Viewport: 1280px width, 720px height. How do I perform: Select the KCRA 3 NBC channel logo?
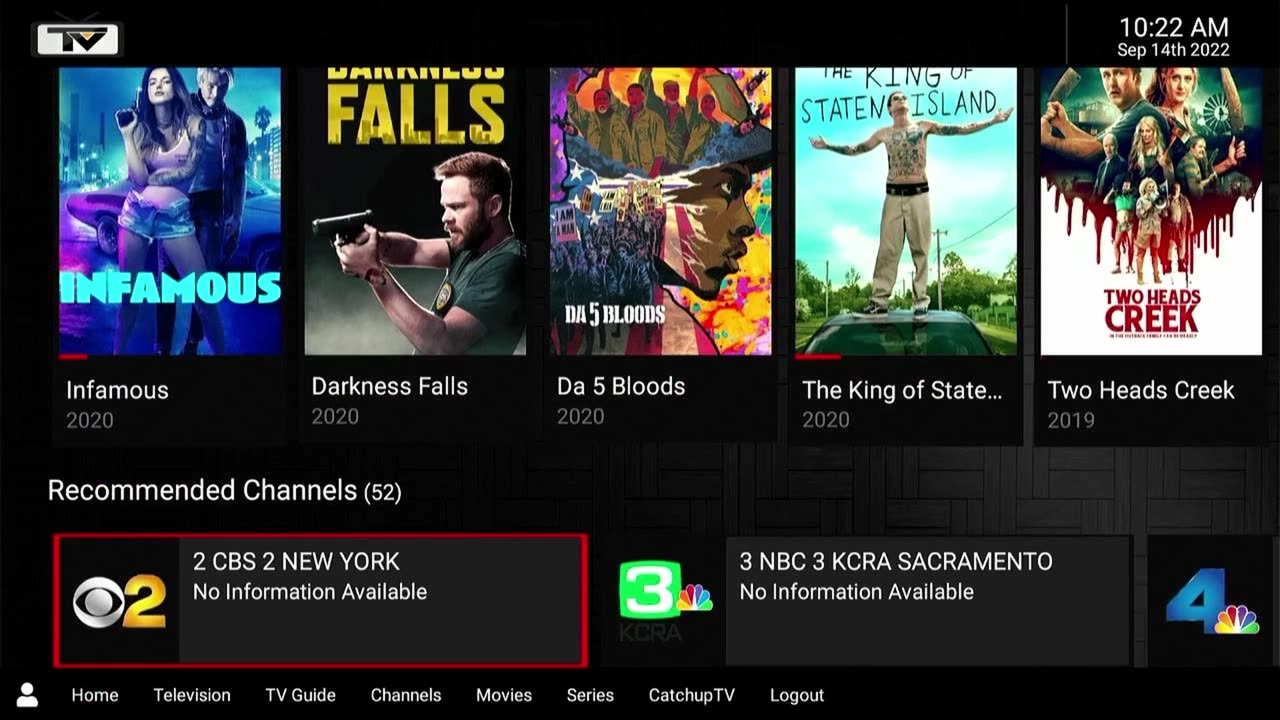coord(664,601)
